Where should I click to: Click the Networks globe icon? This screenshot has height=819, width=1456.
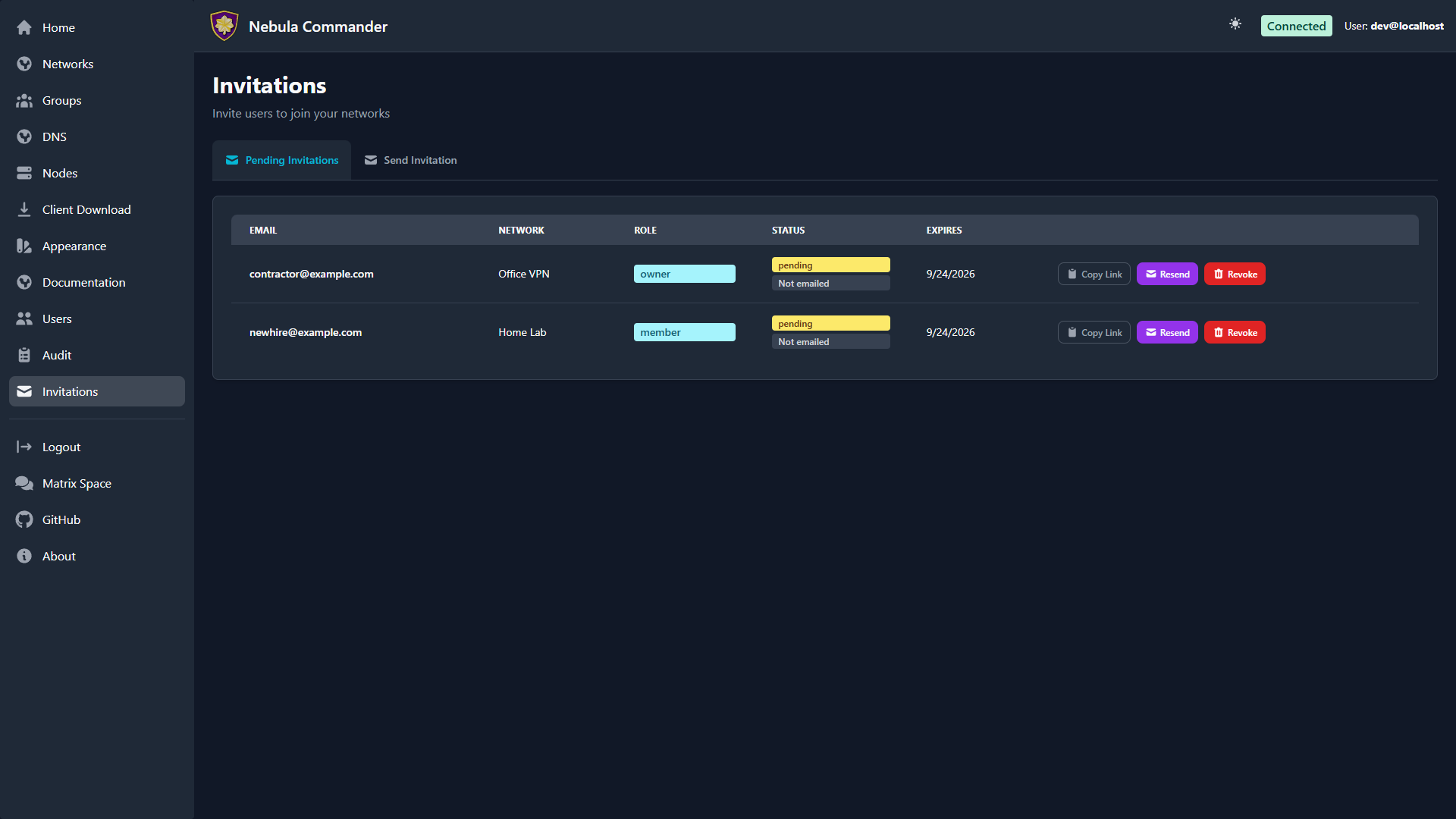(24, 64)
